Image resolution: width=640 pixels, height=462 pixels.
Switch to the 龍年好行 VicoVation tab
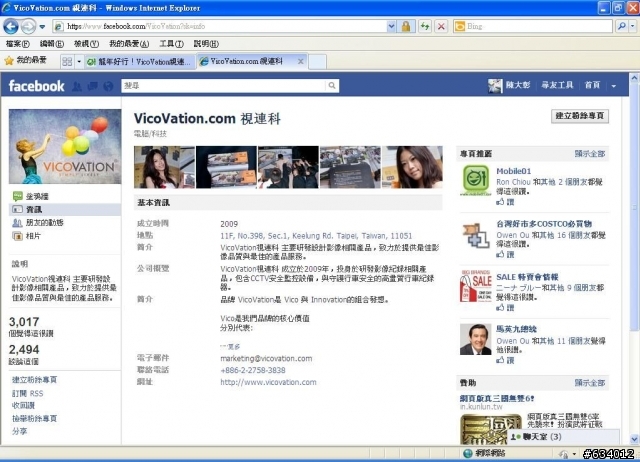[x=139, y=62]
